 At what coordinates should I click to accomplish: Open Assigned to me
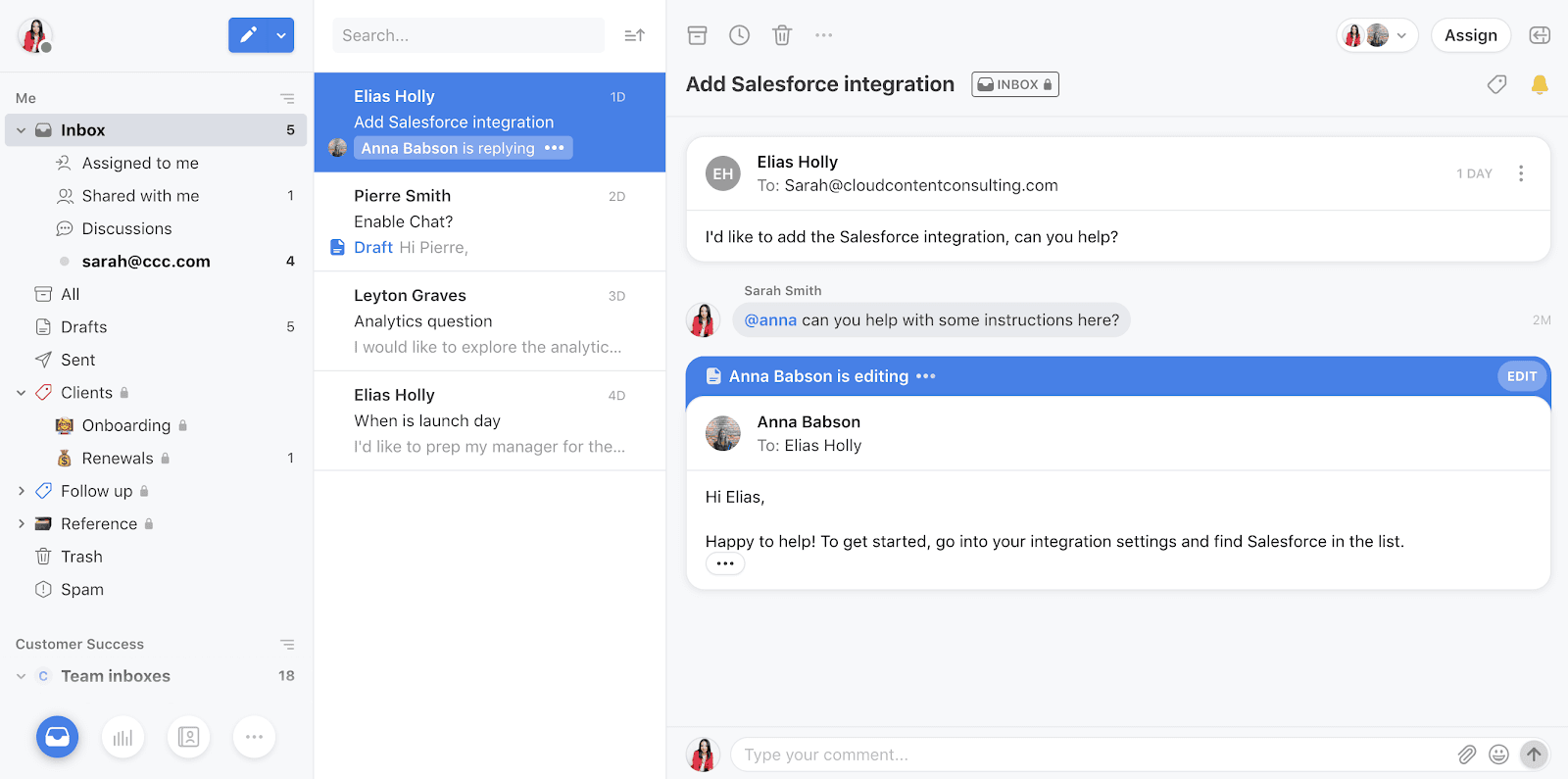(140, 163)
